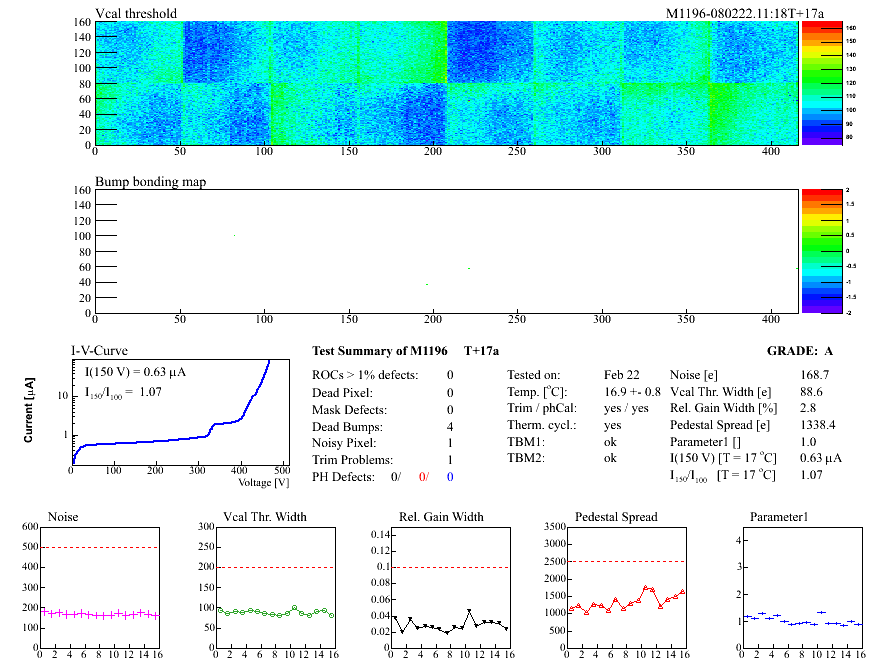Select the "Vcal threshold" heatmap title
This screenshot has width=896, height=672.
click(x=136, y=13)
